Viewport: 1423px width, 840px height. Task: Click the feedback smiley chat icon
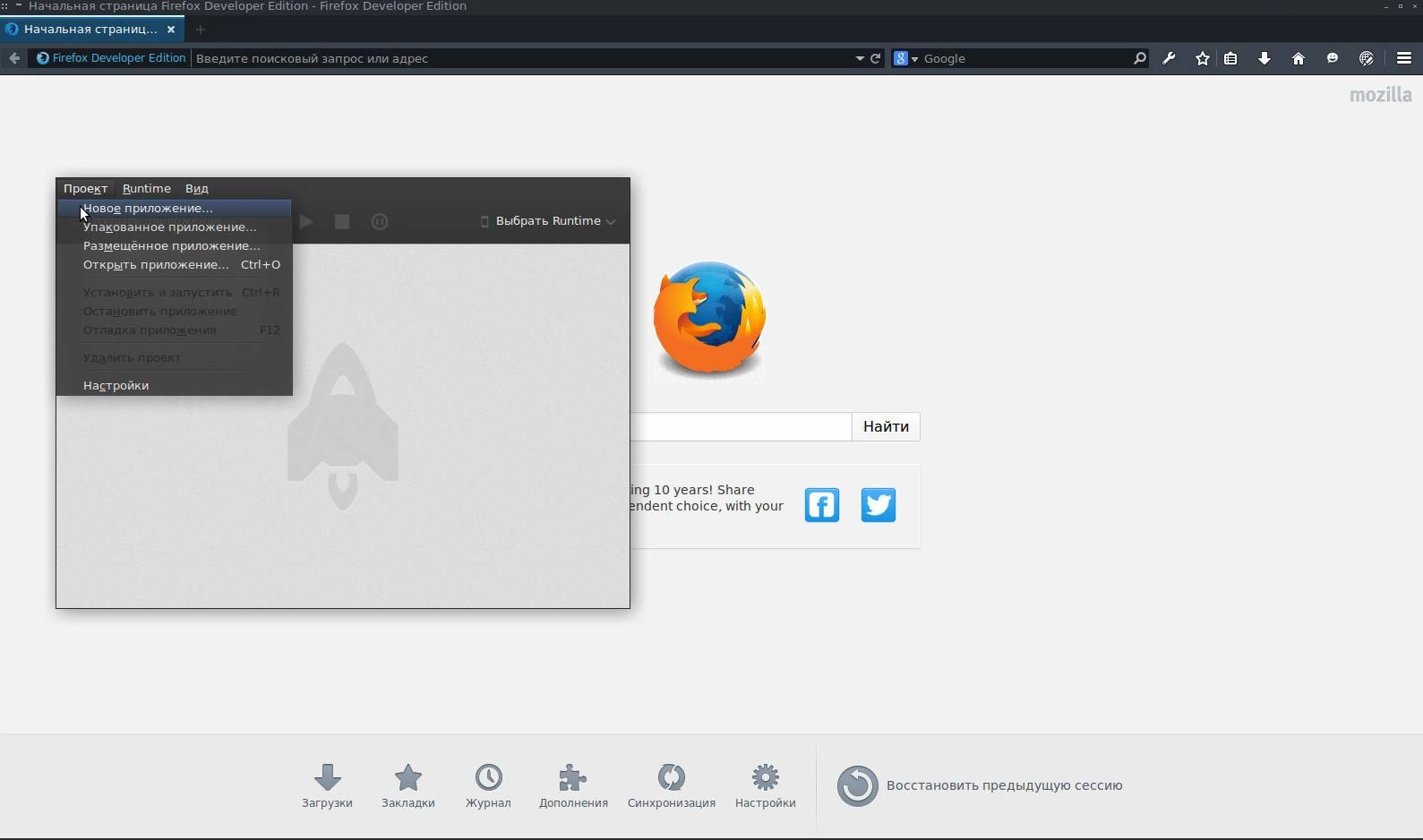coord(1332,58)
